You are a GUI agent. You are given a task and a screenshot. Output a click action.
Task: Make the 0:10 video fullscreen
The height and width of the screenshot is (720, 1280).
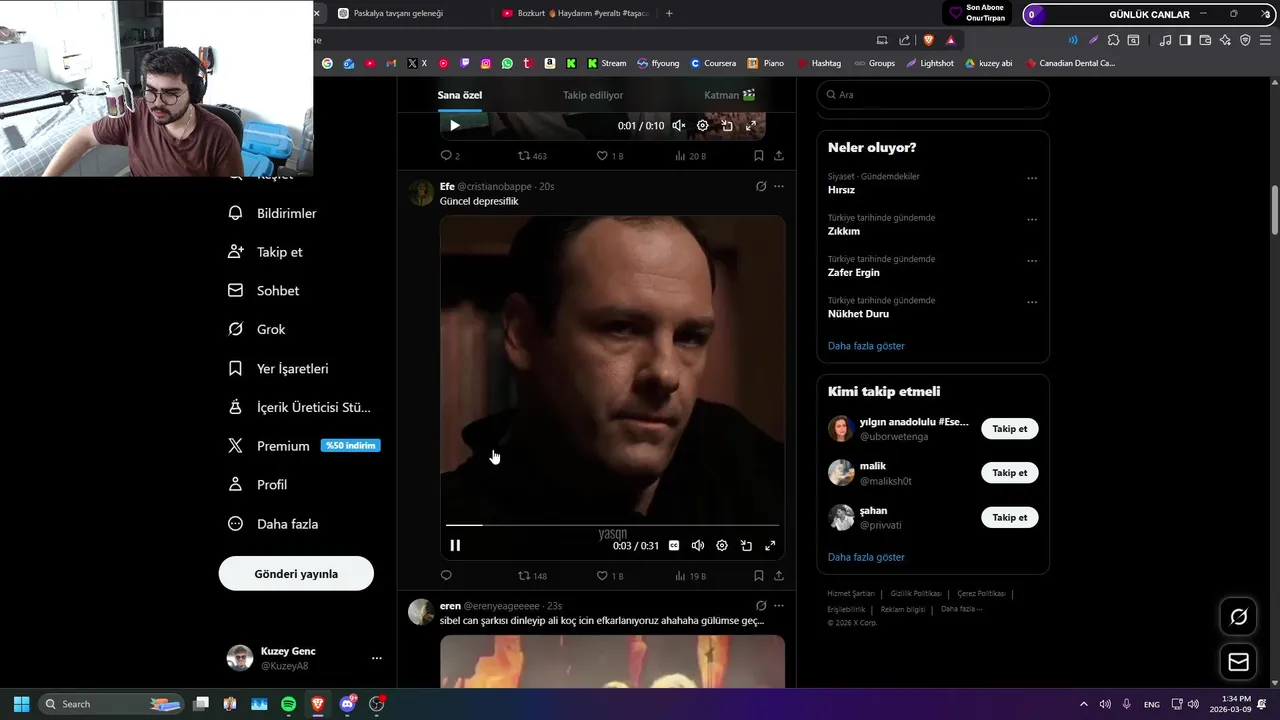point(751,125)
